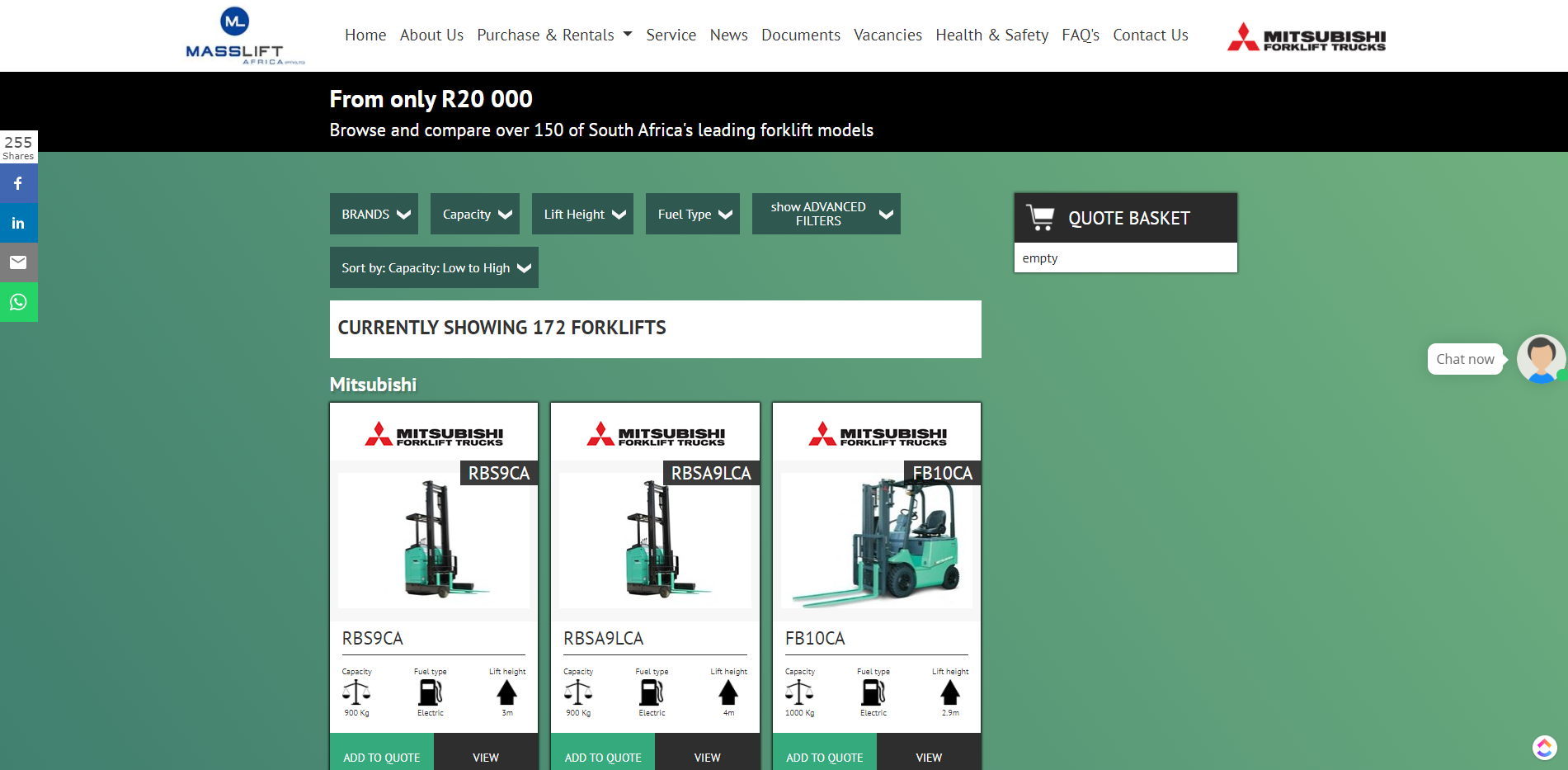This screenshot has width=1568, height=770.
Task: Open the Lift Height filter dropdown
Action: [x=582, y=214]
